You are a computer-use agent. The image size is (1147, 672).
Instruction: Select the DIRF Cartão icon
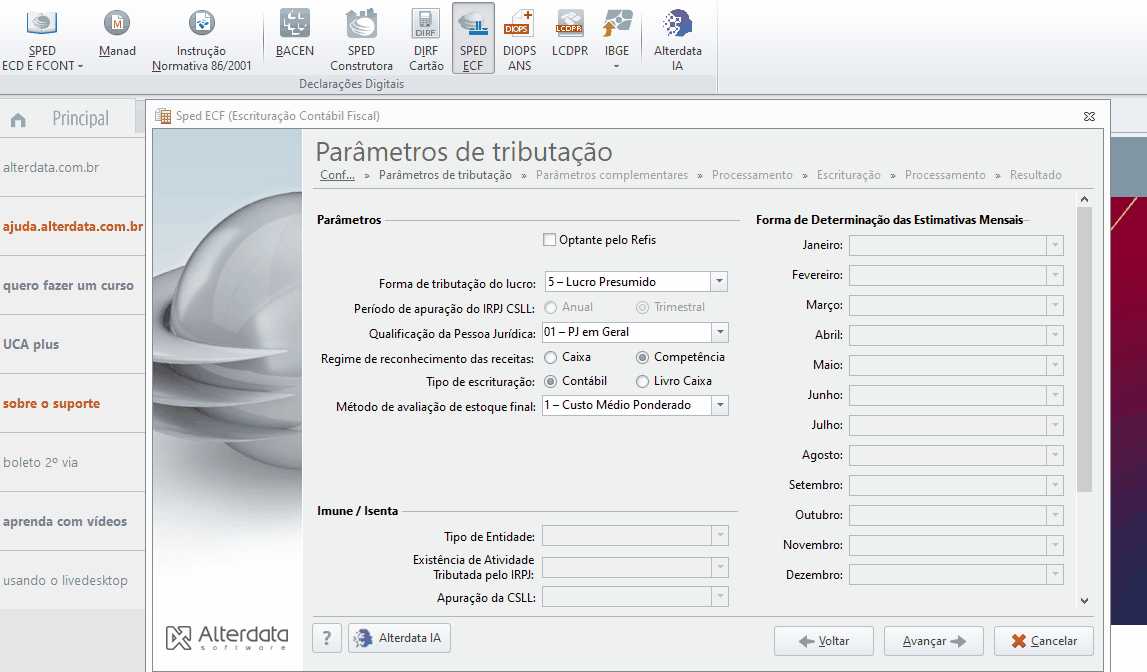pos(426,40)
